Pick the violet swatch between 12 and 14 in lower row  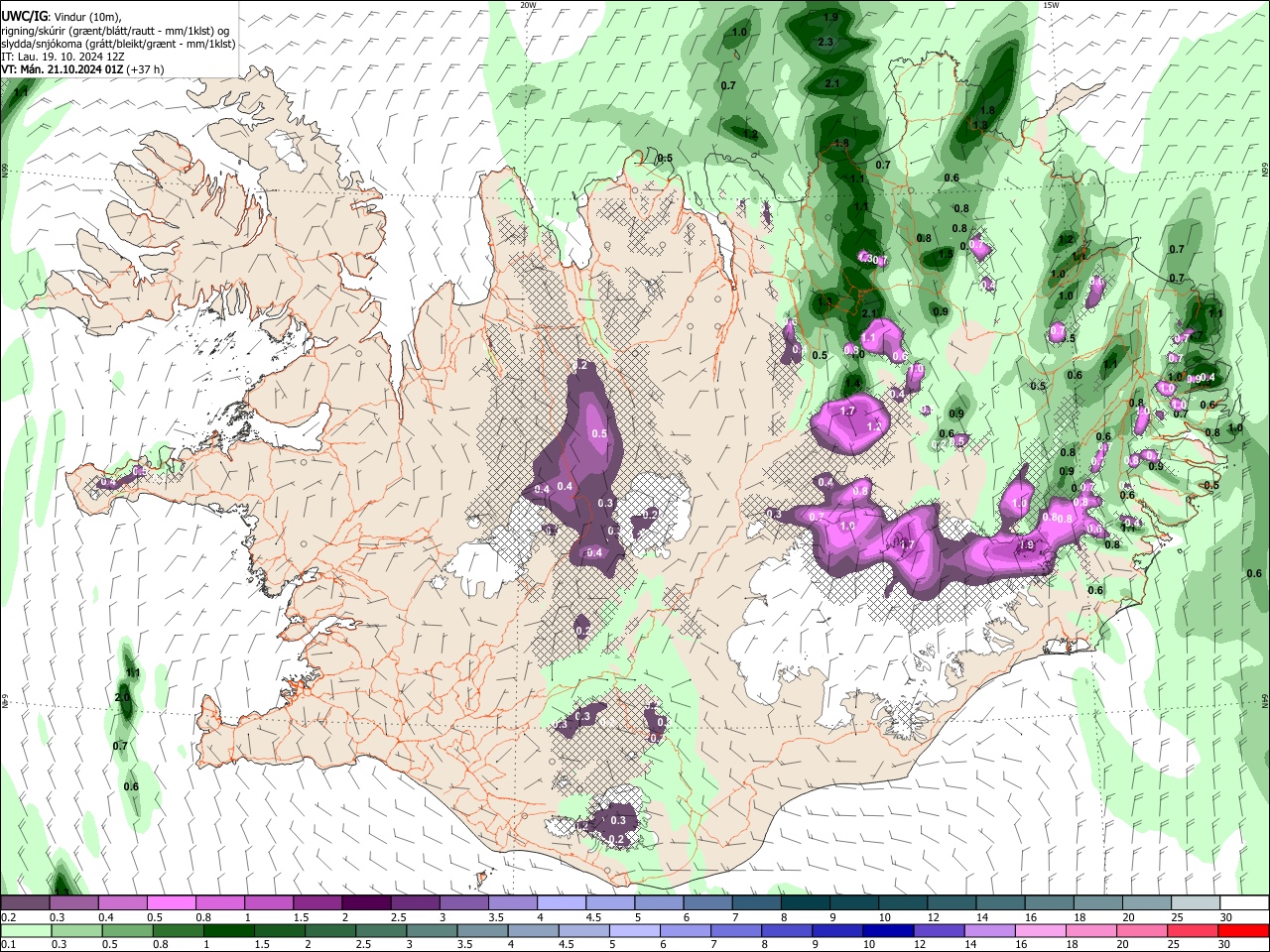pos(939,930)
